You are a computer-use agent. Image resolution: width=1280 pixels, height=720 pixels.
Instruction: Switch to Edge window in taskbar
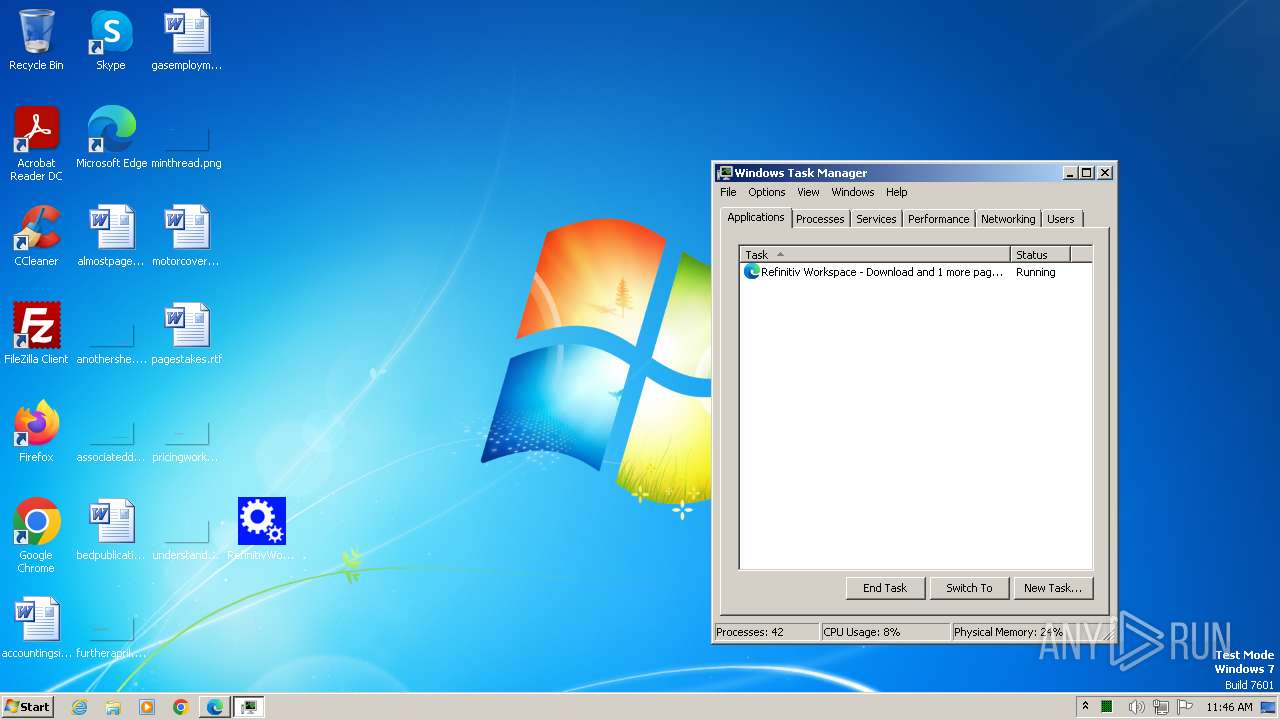[215, 707]
